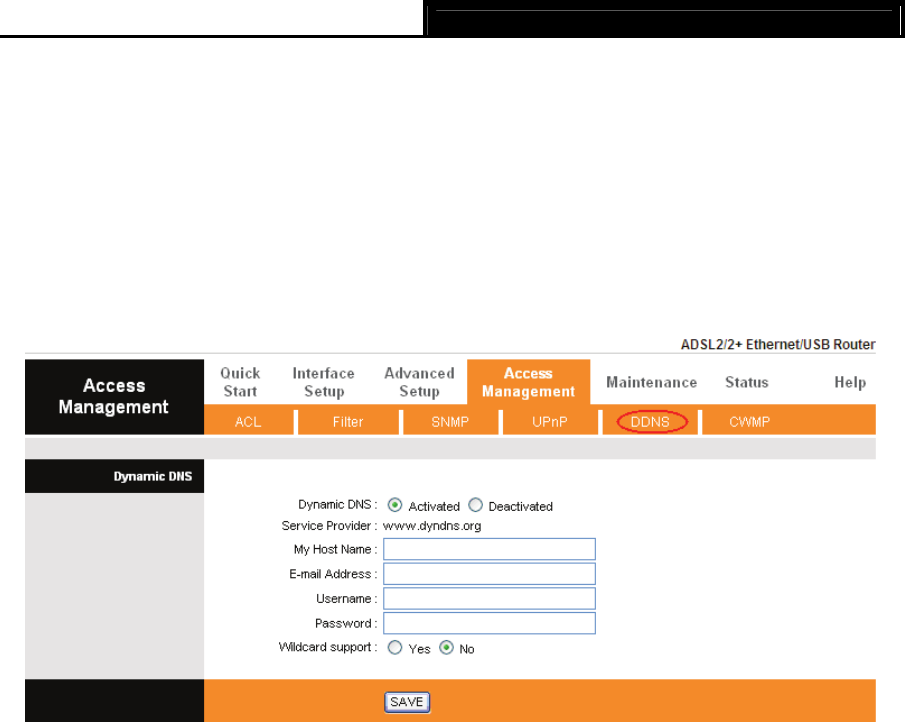Switch to the Interface Setup tab
905x722 pixels.
[323, 382]
